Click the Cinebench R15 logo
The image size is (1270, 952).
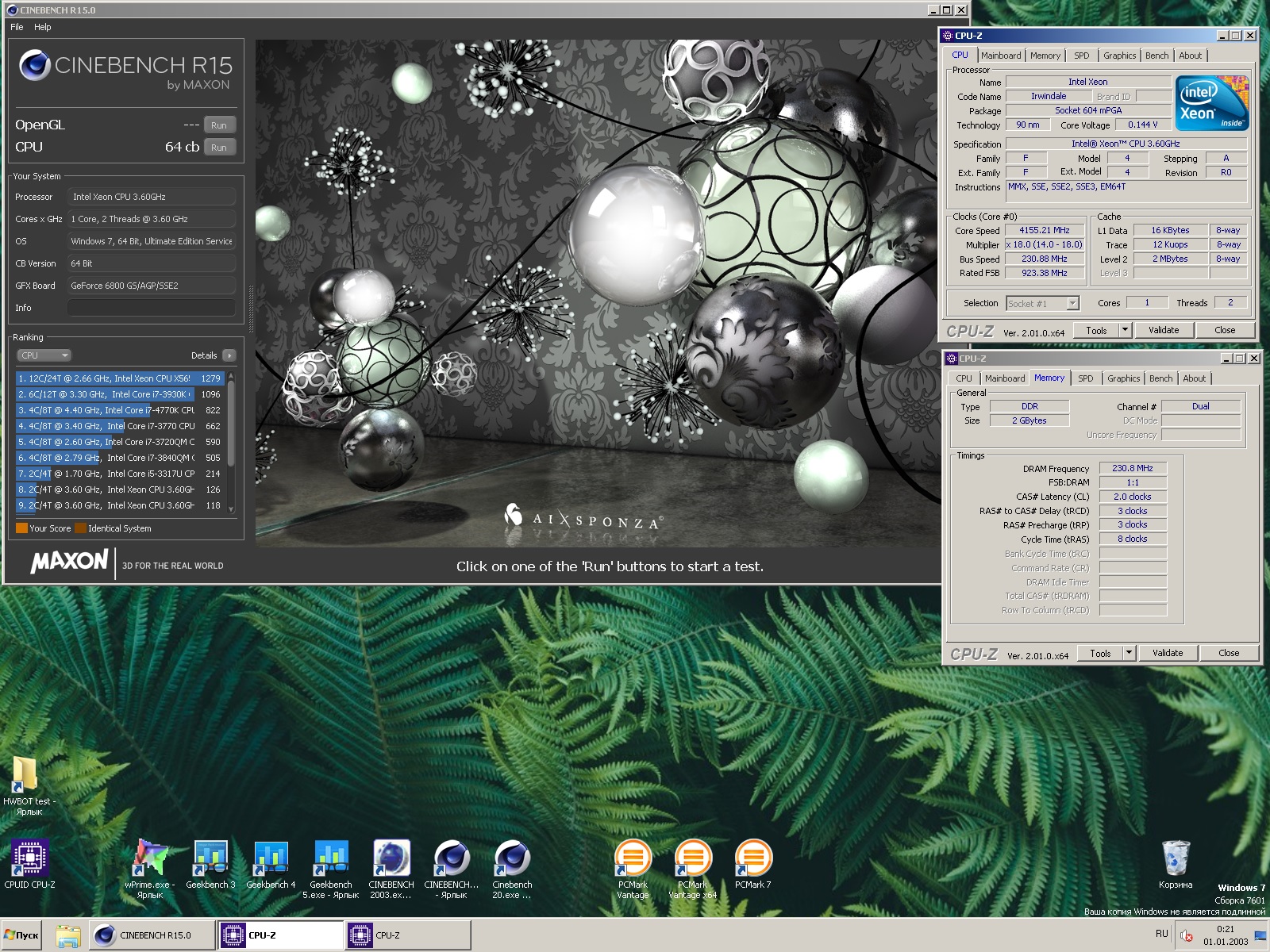(x=125, y=69)
